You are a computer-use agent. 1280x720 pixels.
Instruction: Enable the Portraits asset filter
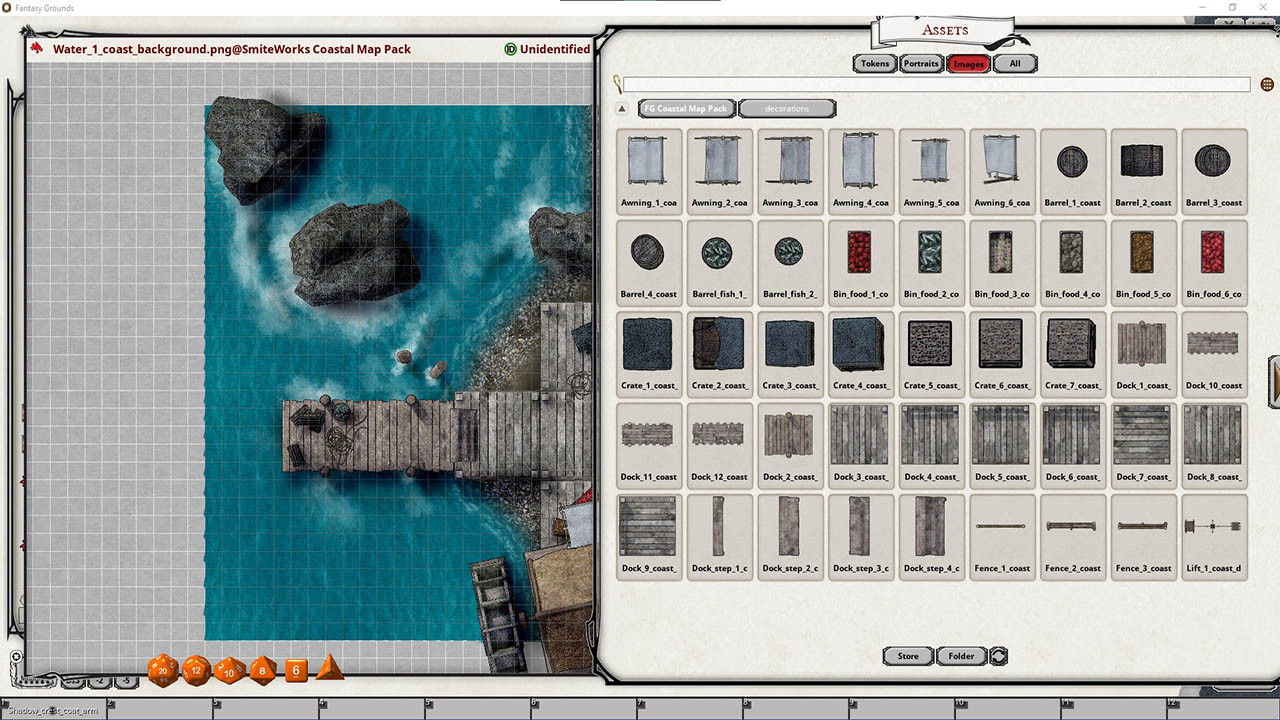click(x=920, y=64)
